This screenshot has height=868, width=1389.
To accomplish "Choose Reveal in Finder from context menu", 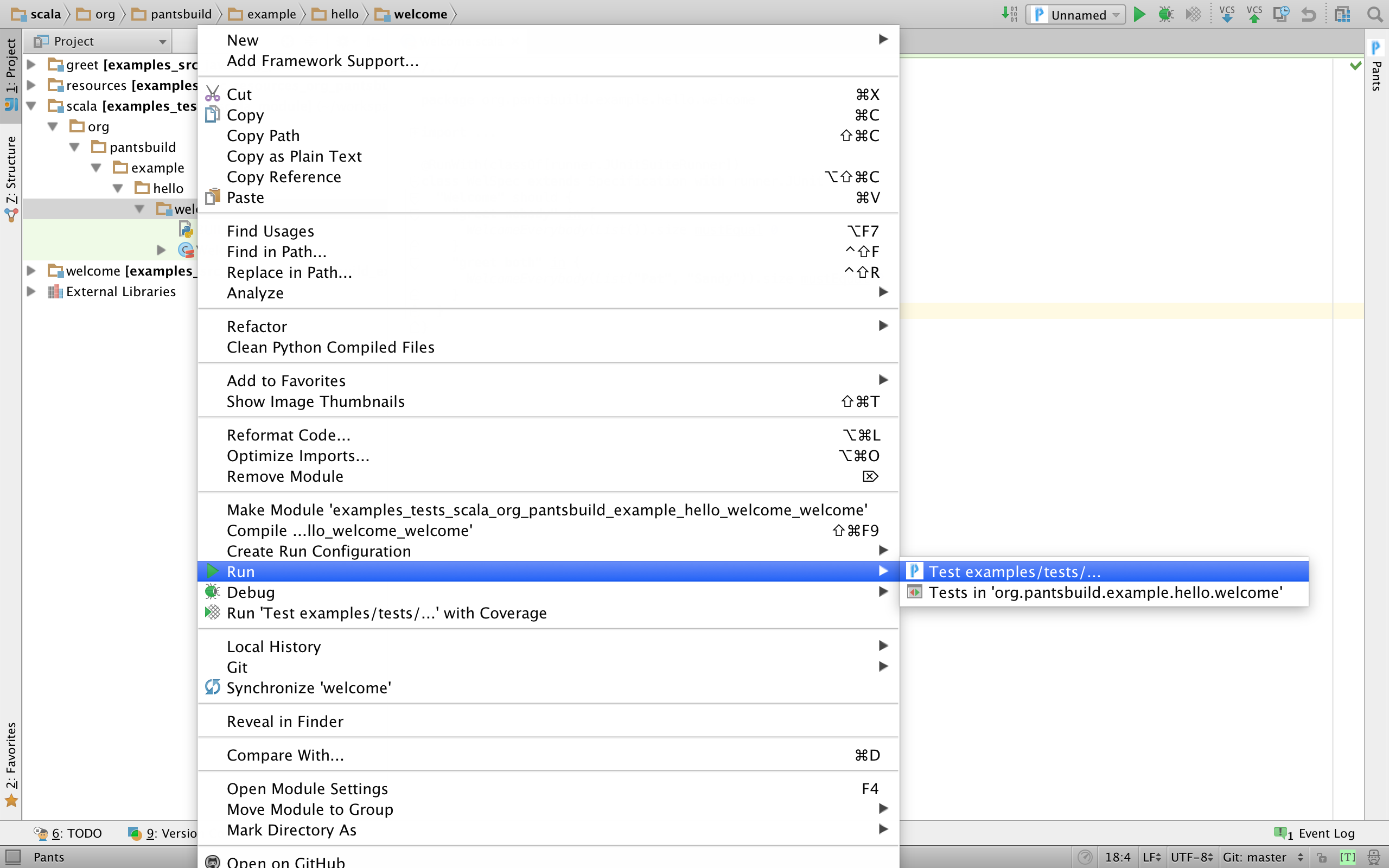I will click(x=285, y=722).
